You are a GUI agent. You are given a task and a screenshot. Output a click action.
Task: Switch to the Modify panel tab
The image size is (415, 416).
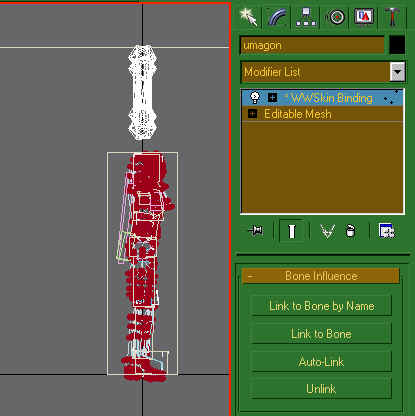[x=278, y=17]
